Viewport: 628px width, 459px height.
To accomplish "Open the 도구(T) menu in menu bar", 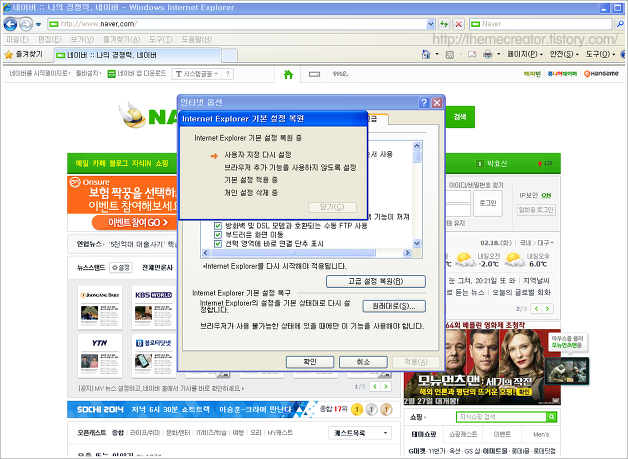I will (161, 39).
